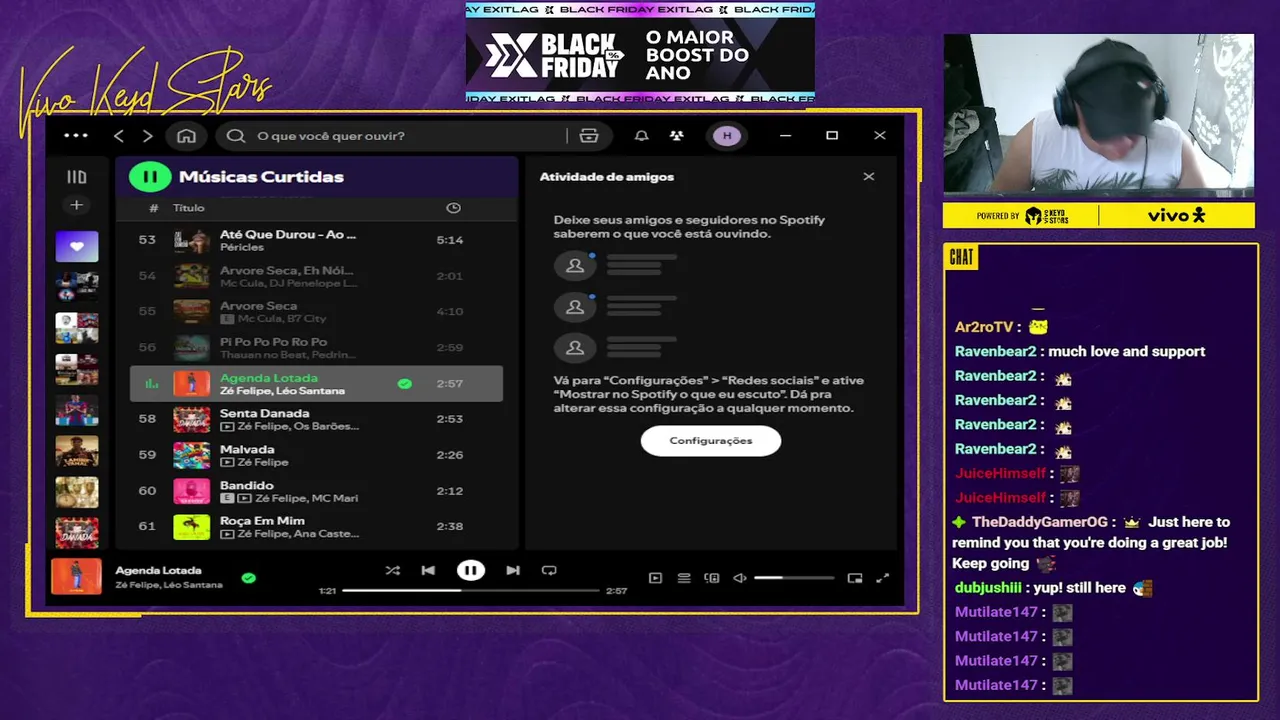The image size is (1280, 720).
Task: Select track 'Senta Danada'
Action: coord(264,413)
